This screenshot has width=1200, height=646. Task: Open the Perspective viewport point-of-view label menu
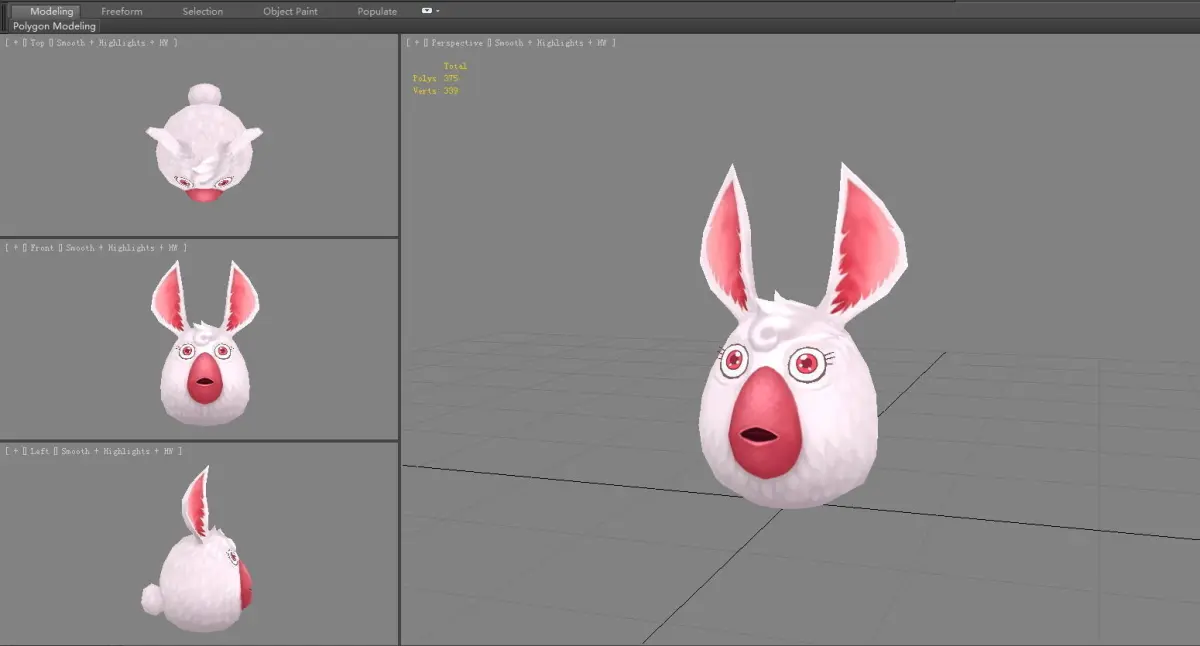click(456, 43)
